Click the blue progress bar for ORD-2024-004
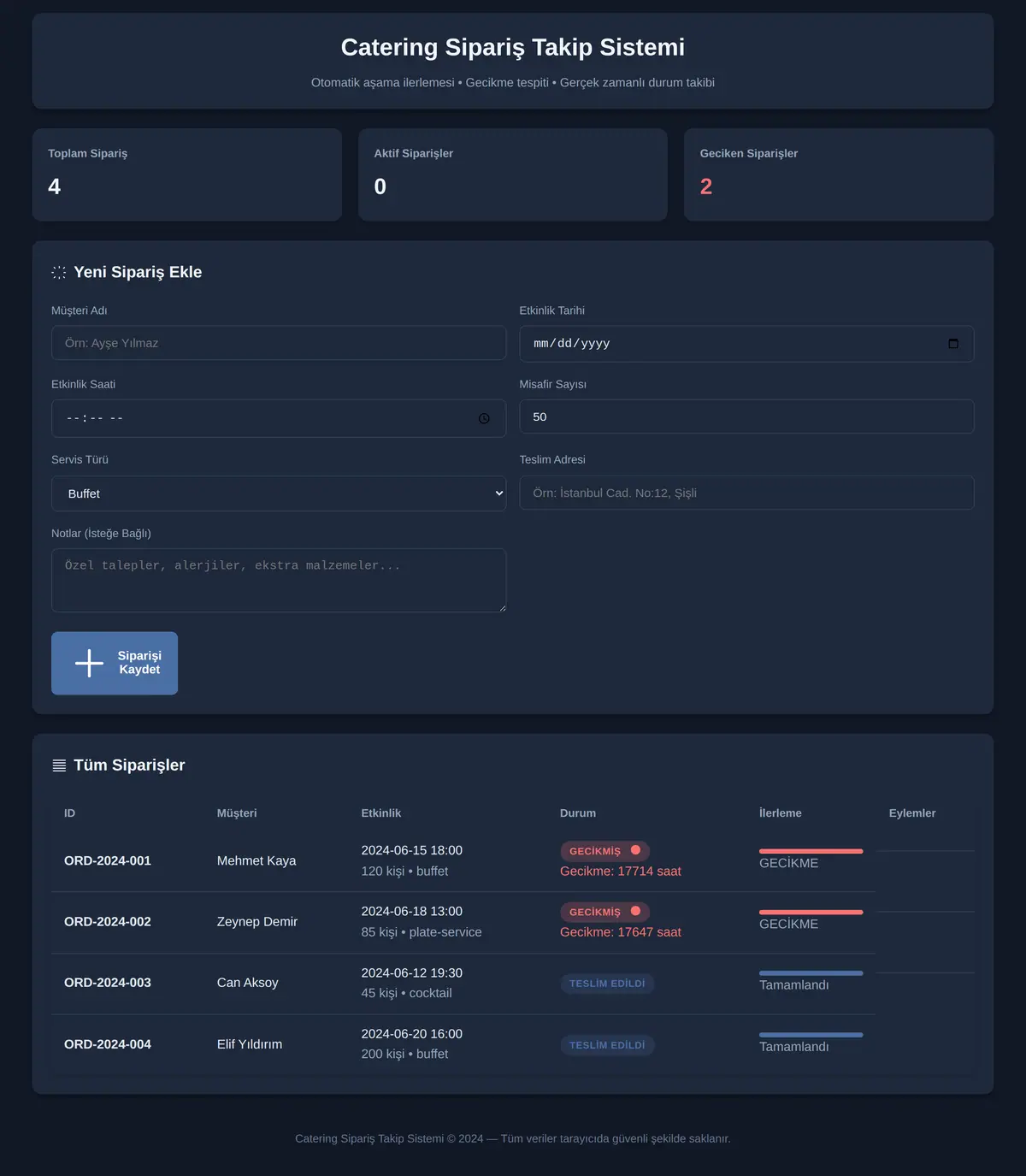This screenshot has width=1026, height=1176. click(811, 1035)
